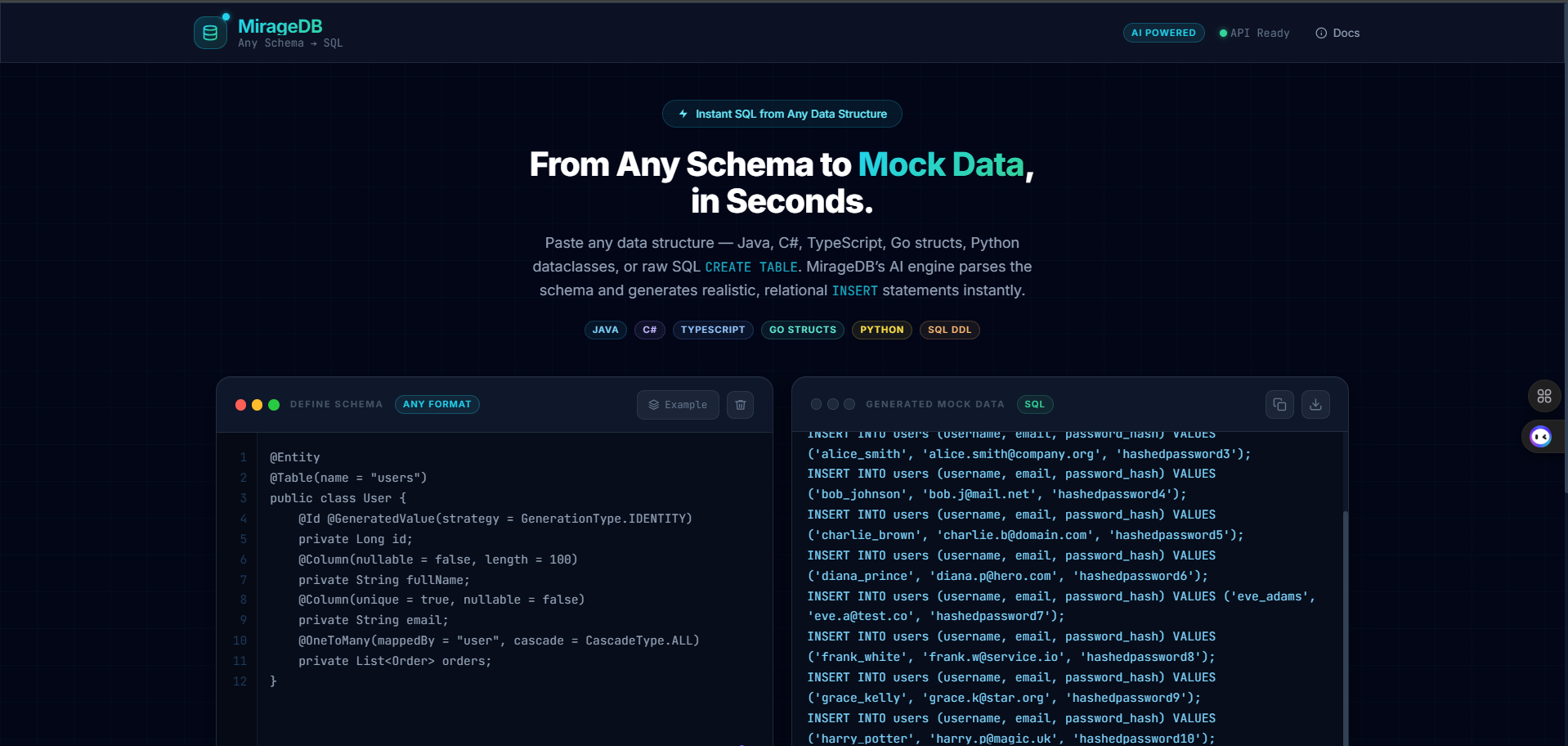The width and height of the screenshot is (1568, 746).
Task: Open the floating grid apps icon
Action: tap(1544, 396)
